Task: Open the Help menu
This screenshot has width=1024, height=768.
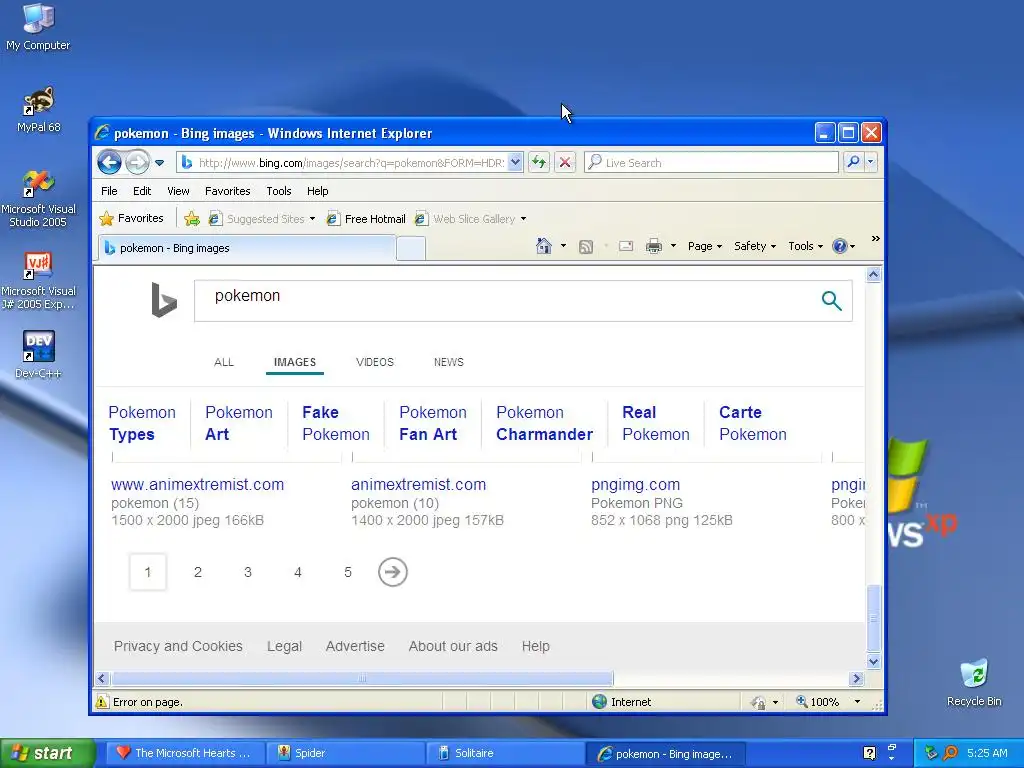Action: (x=317, y=191)
